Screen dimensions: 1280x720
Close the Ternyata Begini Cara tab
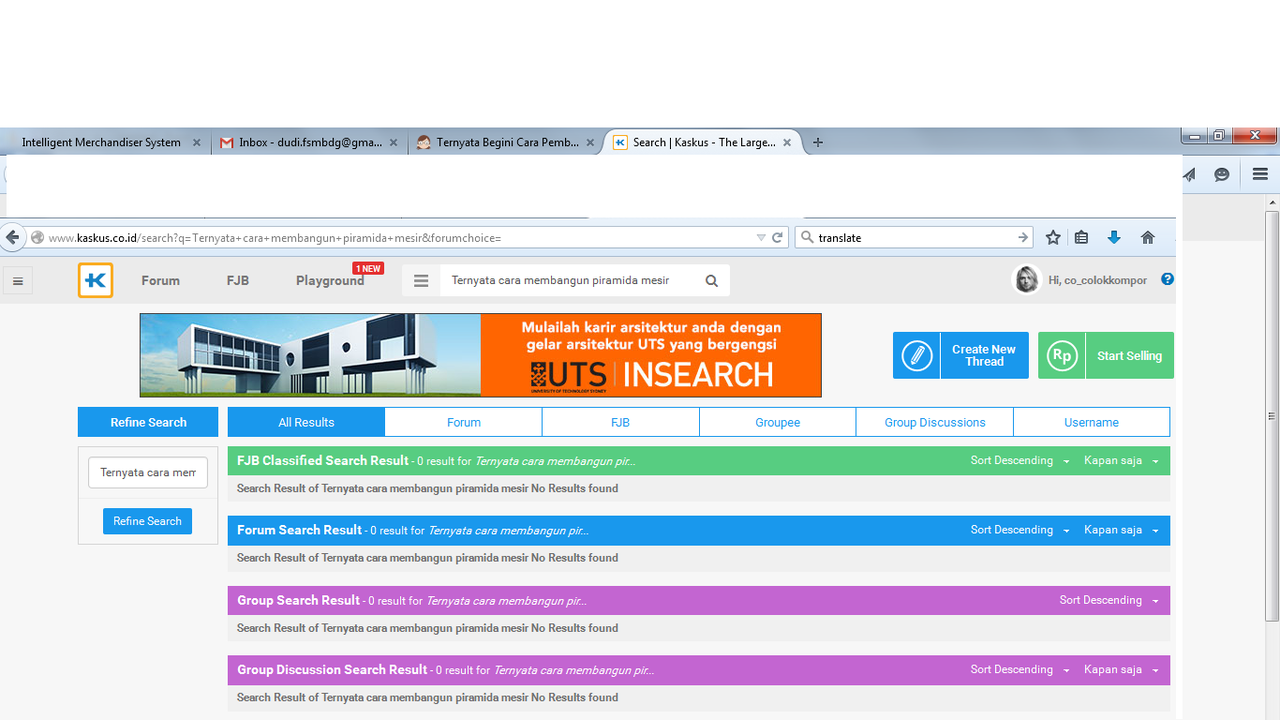590,143
